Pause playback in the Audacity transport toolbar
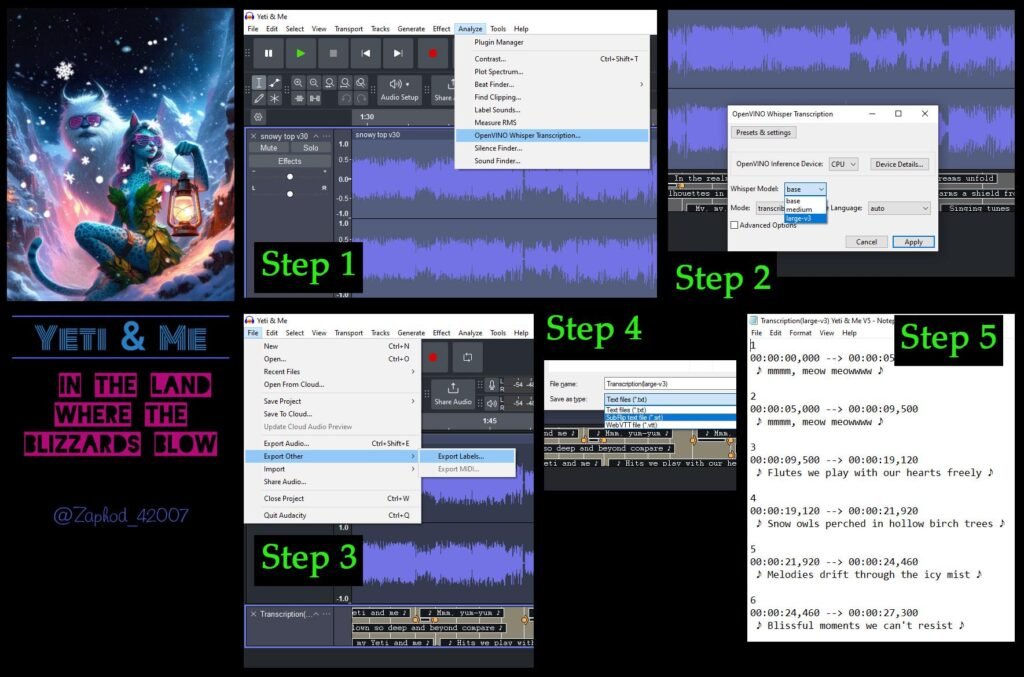This screenshot has width=1024, height=677. [x=268, y=54]
